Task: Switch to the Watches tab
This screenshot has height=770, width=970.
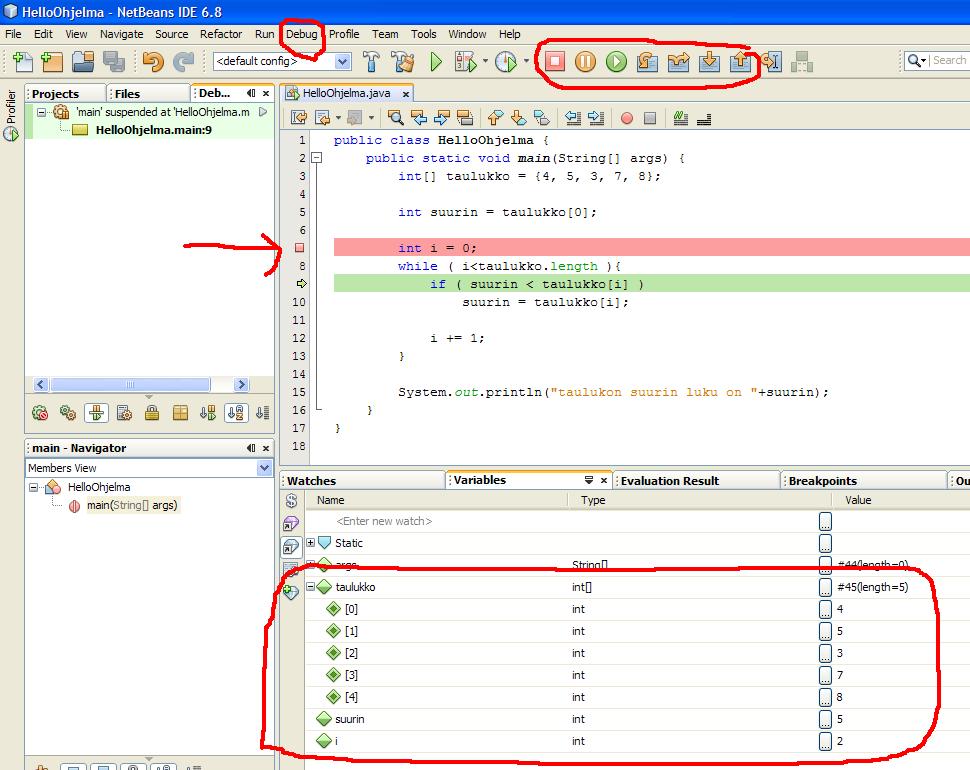Action: (x=363, y=481)
